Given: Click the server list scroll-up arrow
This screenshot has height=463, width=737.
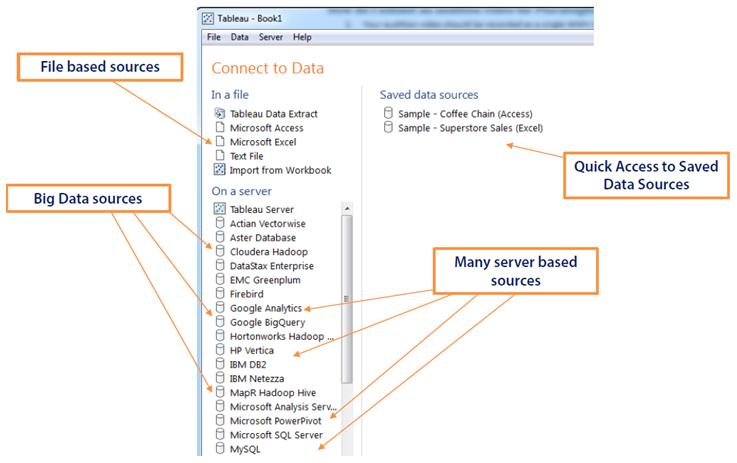Looking at the screenshot, I should click(x=347, y=208).
